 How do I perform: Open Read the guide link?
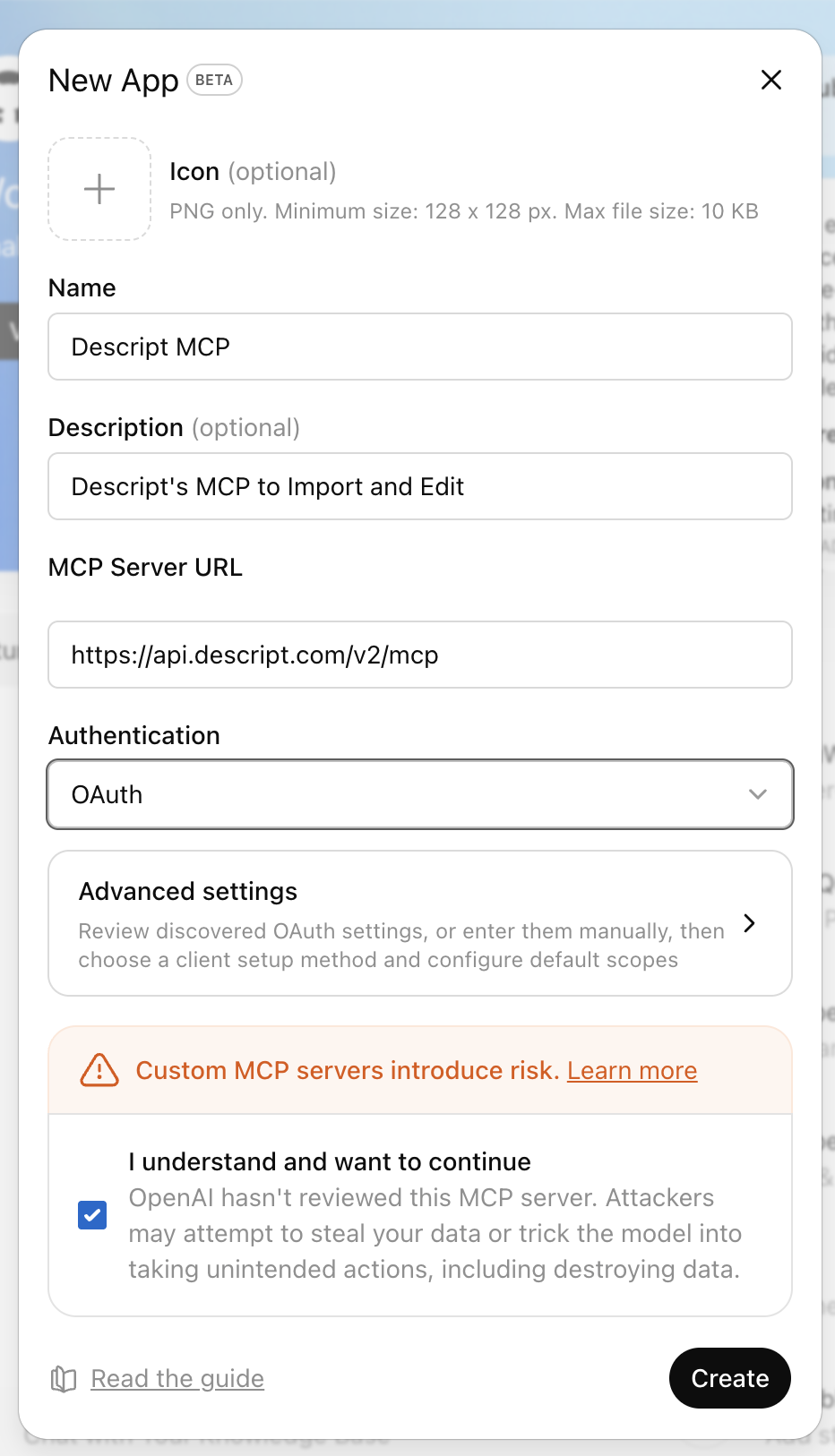[177, 1379]
